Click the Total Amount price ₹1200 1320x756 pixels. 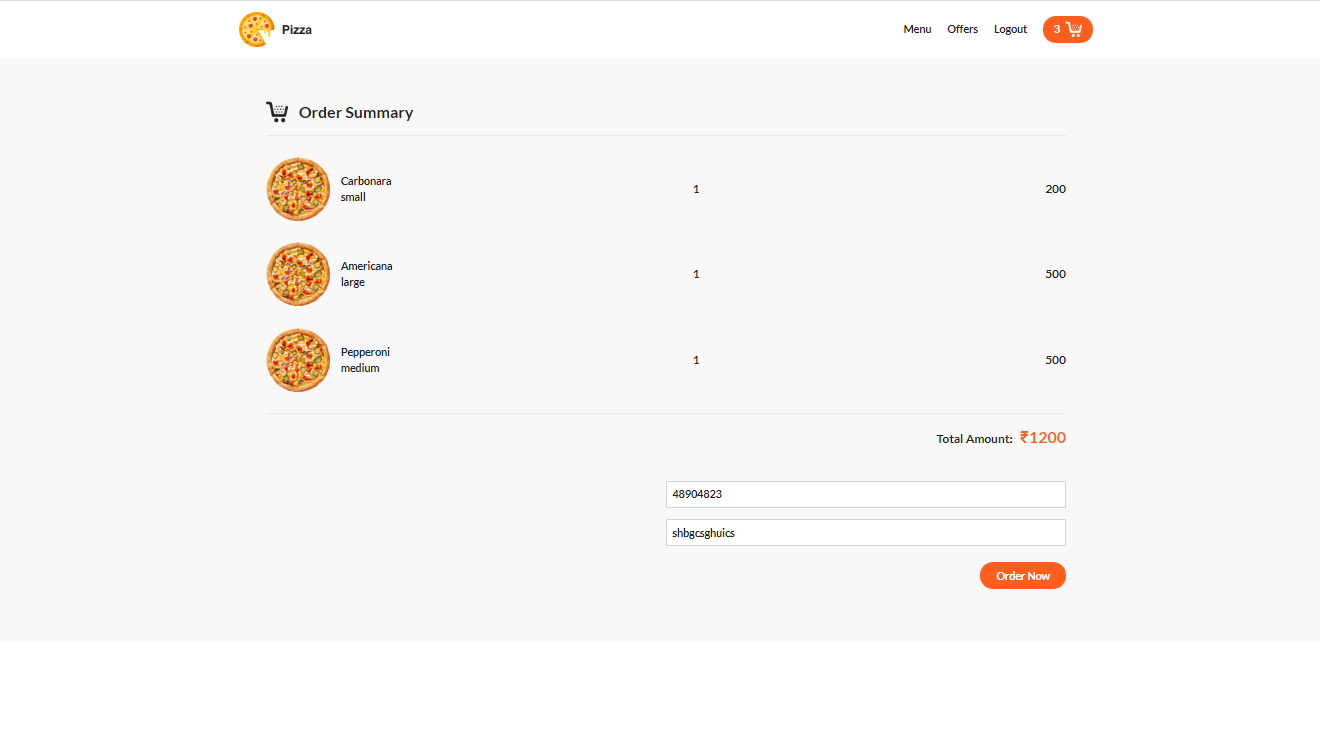(1042, 437)
